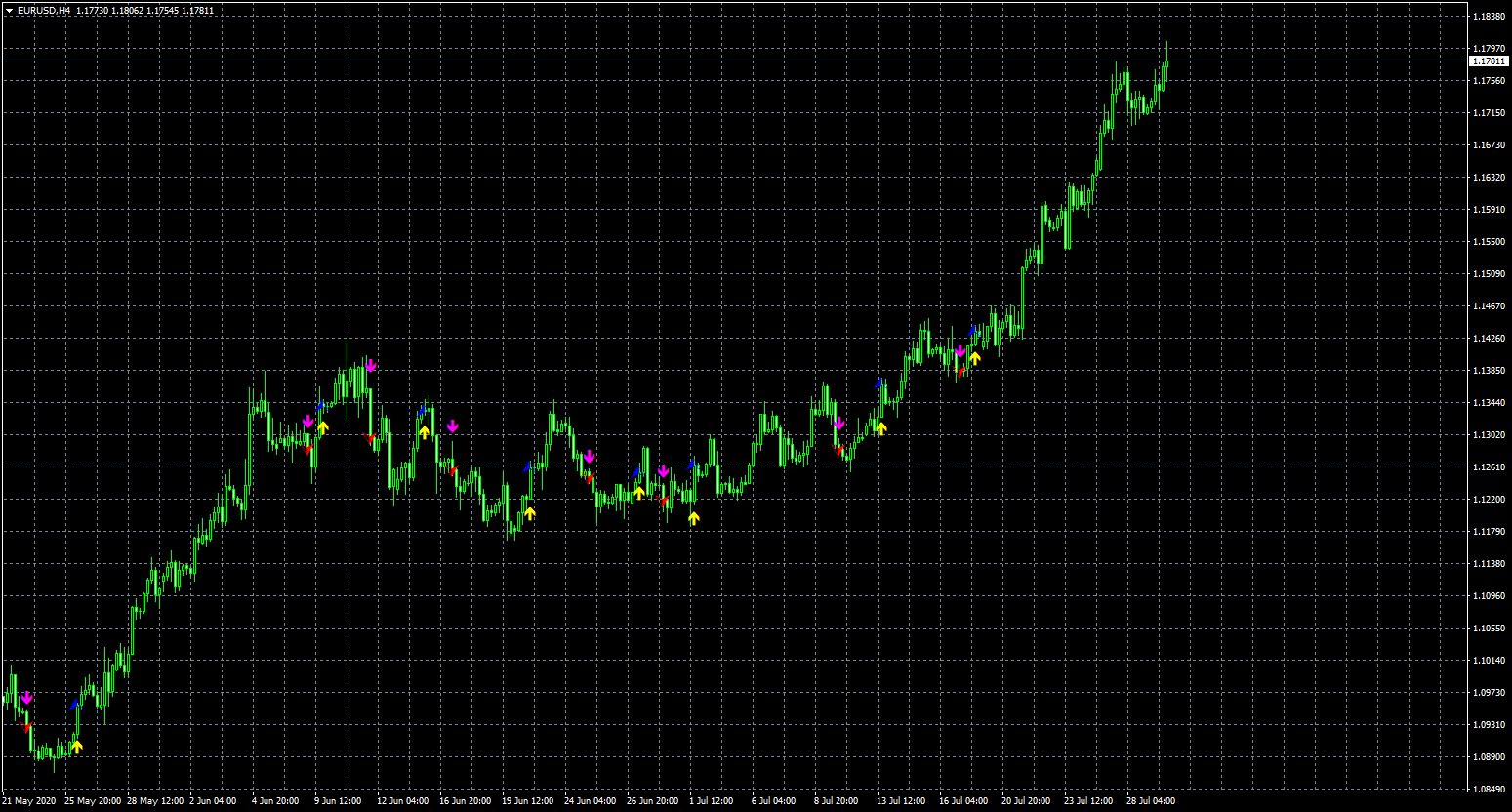Click the magenta sell arrow at the June peak near 1.13850
This screenshot has width=1512, height=812.
pyautogui.click(x=370, y=366)
